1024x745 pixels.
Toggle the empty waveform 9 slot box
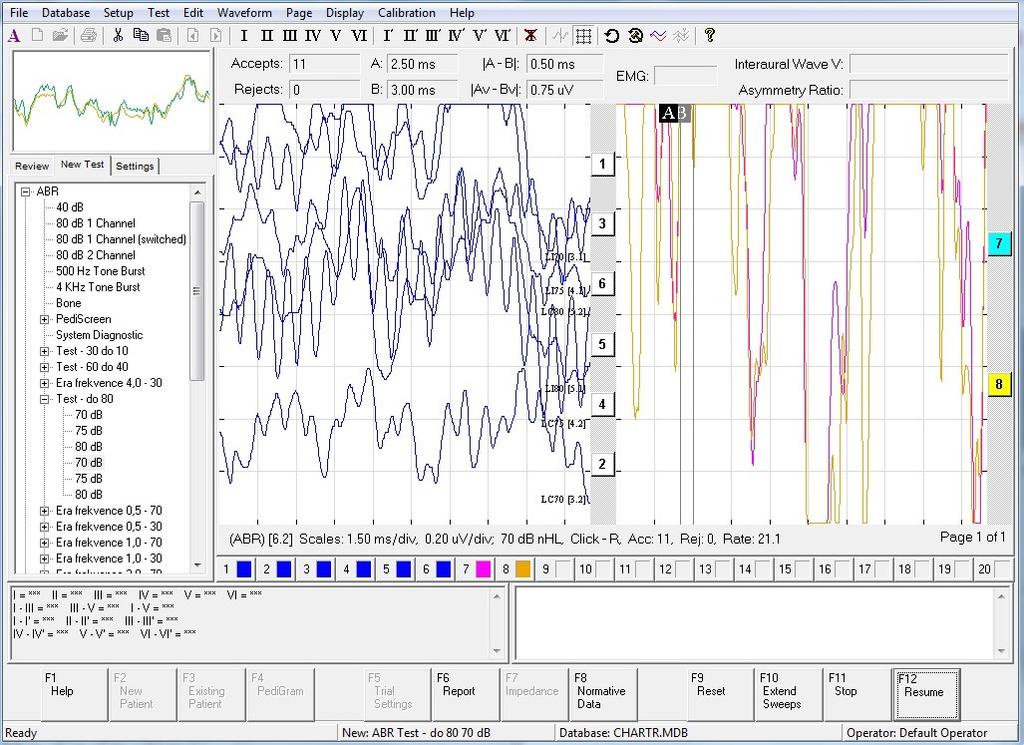(563, 569)
